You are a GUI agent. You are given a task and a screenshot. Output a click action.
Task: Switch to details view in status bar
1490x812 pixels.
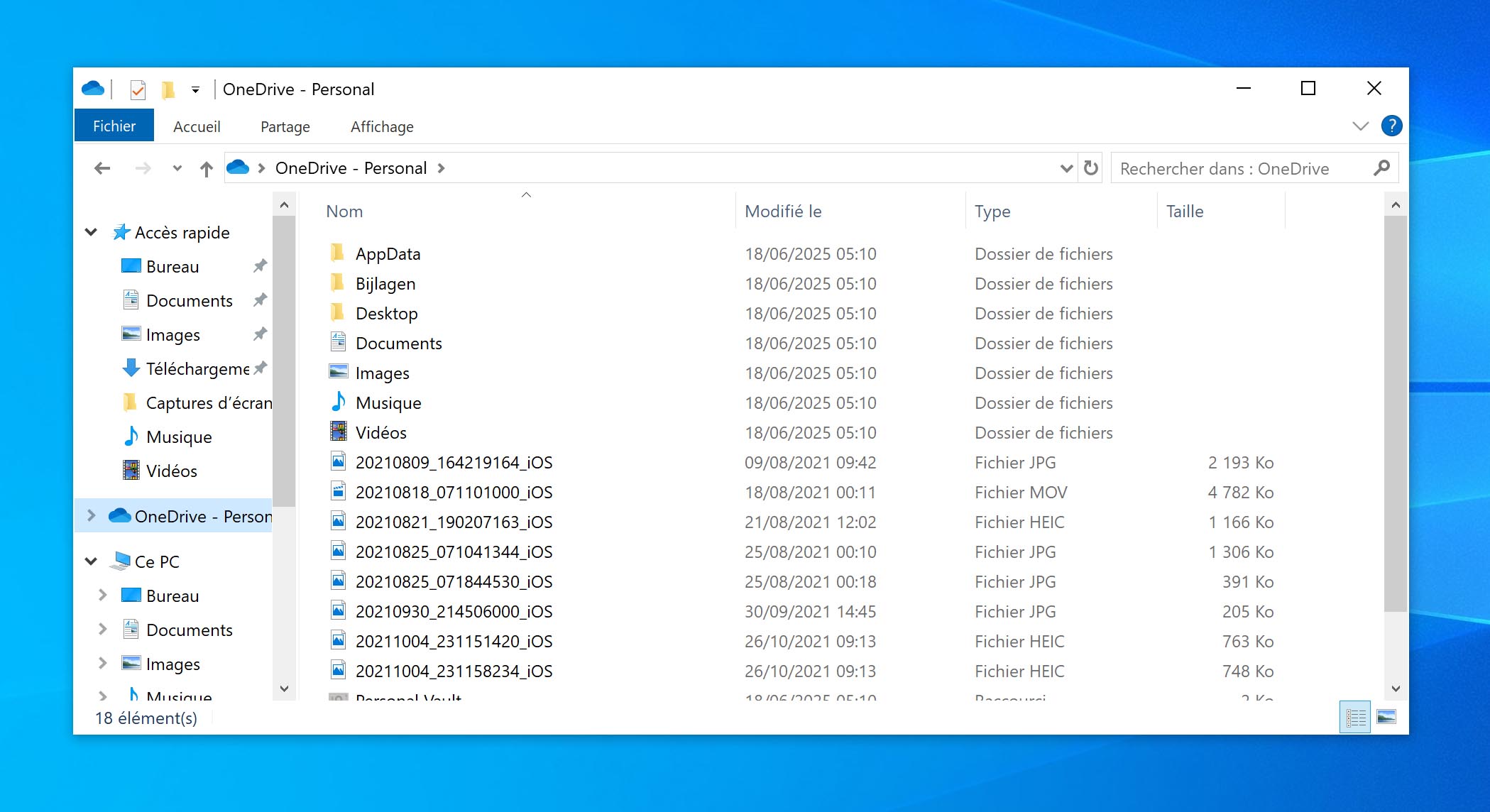click(1355, 718)
